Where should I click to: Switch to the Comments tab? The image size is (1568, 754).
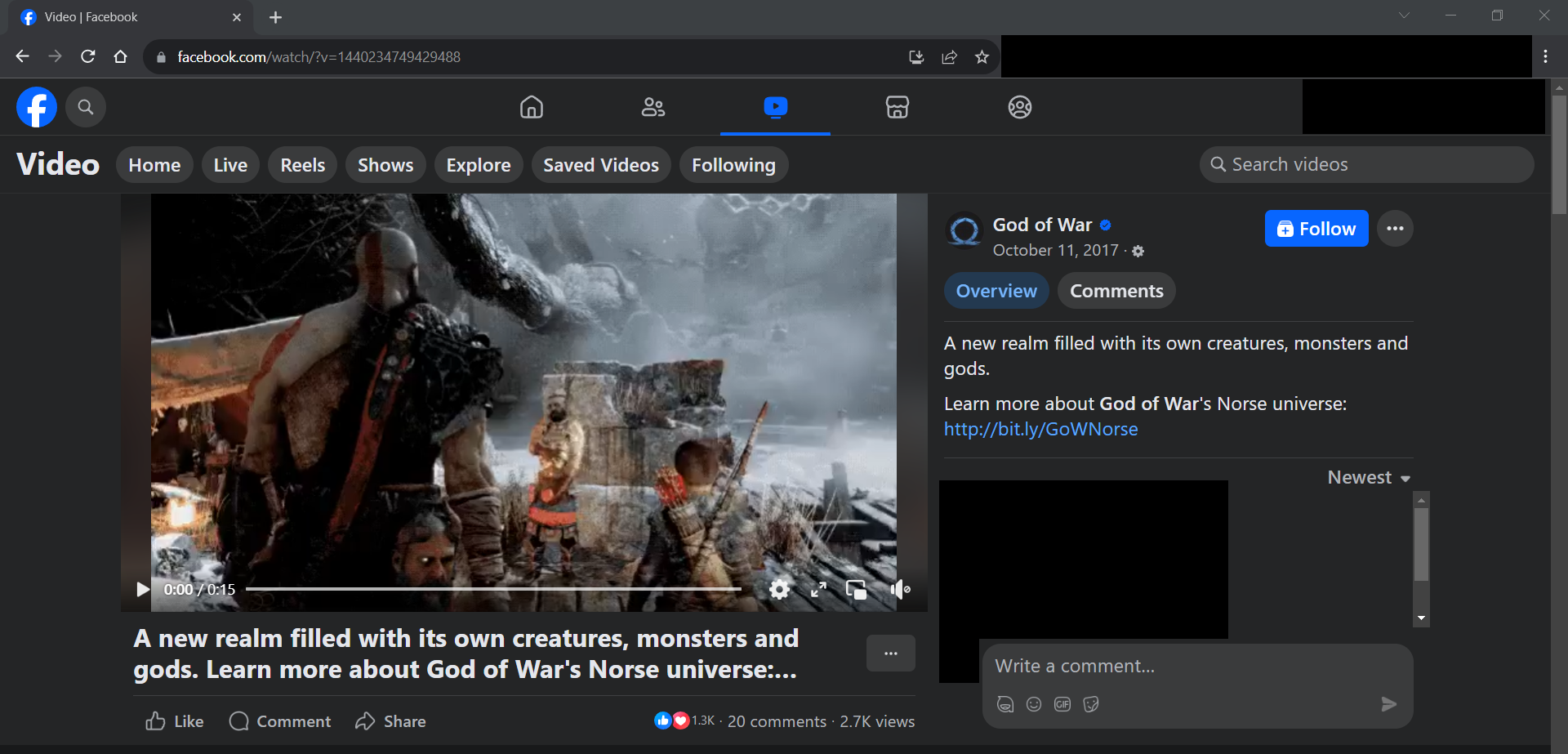(x=1116, y=291)
